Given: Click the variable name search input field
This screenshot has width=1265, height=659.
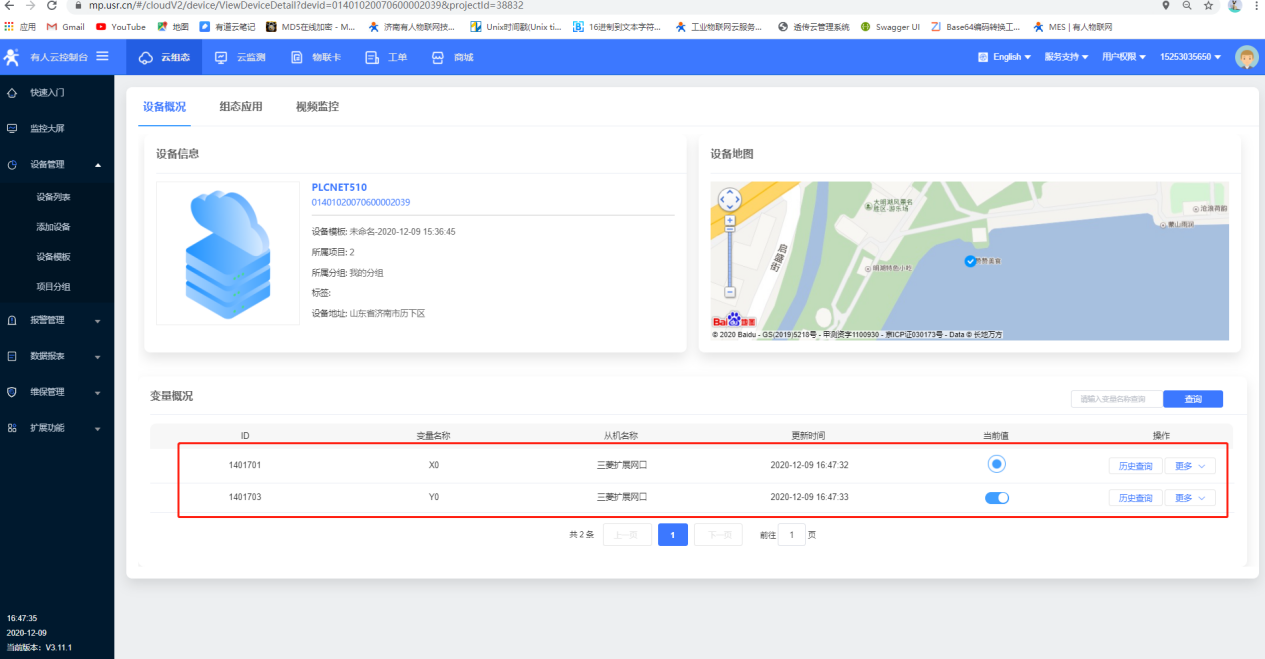Looking at the screenshot, I should (1116, 399).
